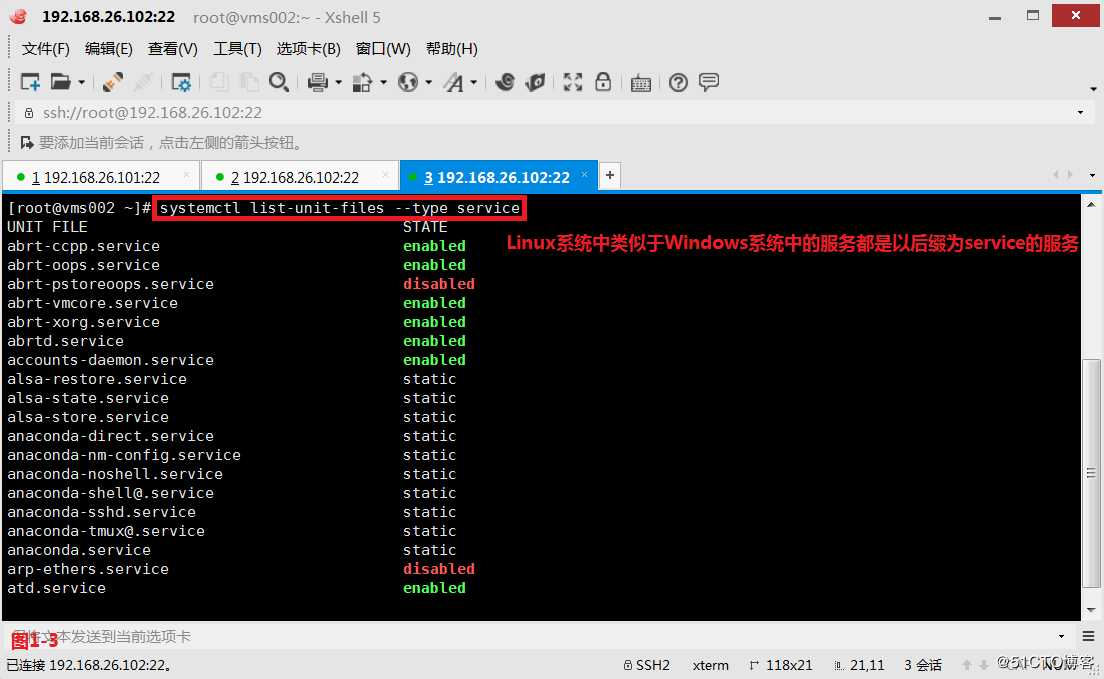
Task: Toggle the Full Screen icon
Action: pyautogui.click(x=572, y=82)
